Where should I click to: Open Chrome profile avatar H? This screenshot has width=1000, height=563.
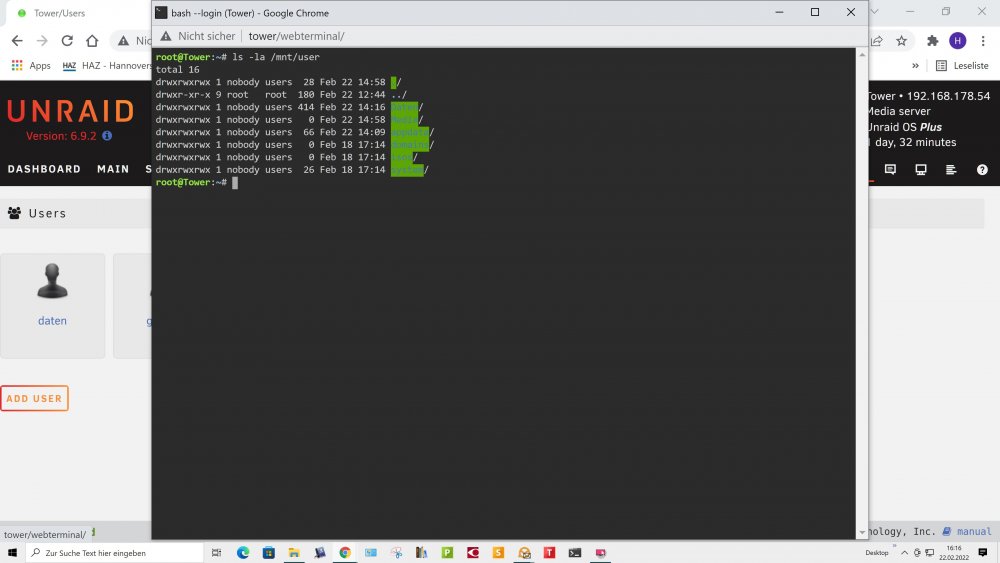pos(957,41)
